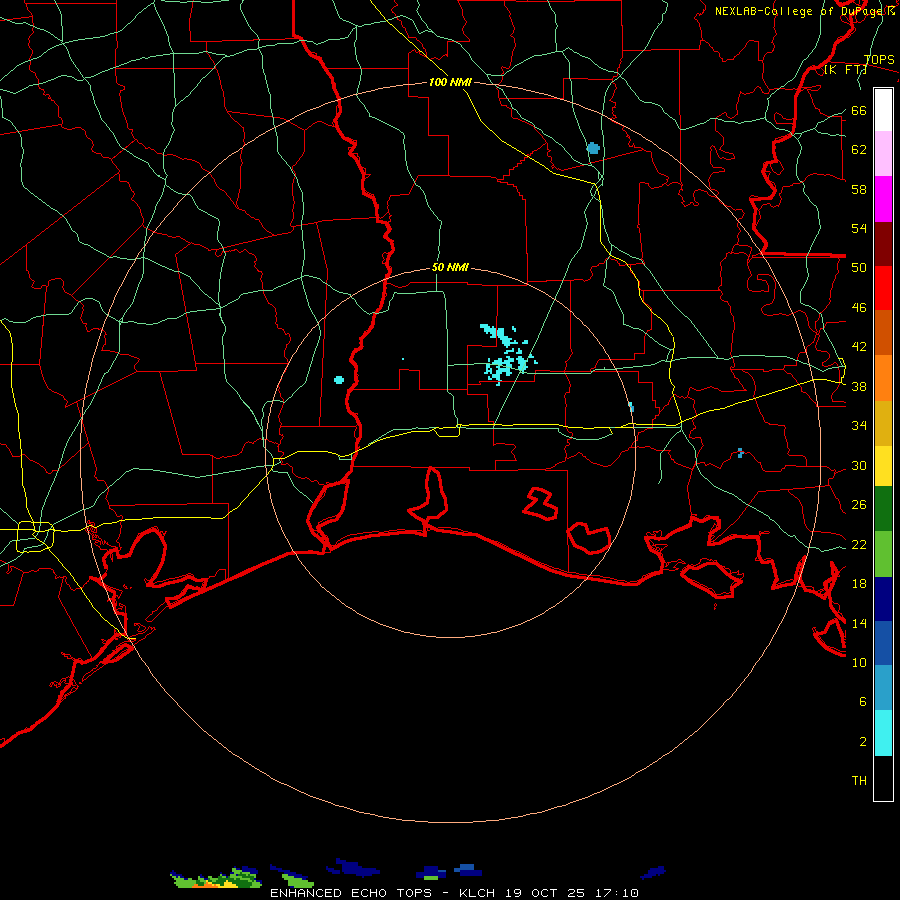The height and width of the screenshot is (900, 900).
Task: Click the '14' legend value
Action: (859, 623)
